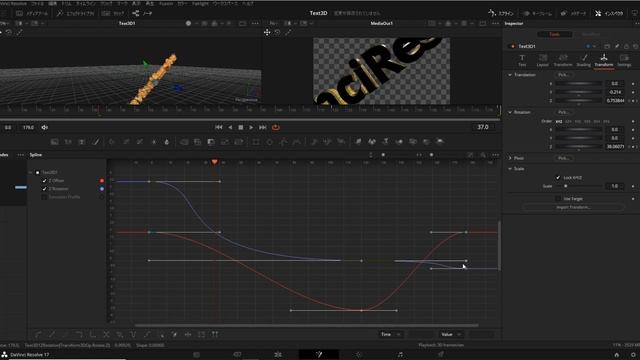Add a Matte Control node from toolbar

(211, 142)
